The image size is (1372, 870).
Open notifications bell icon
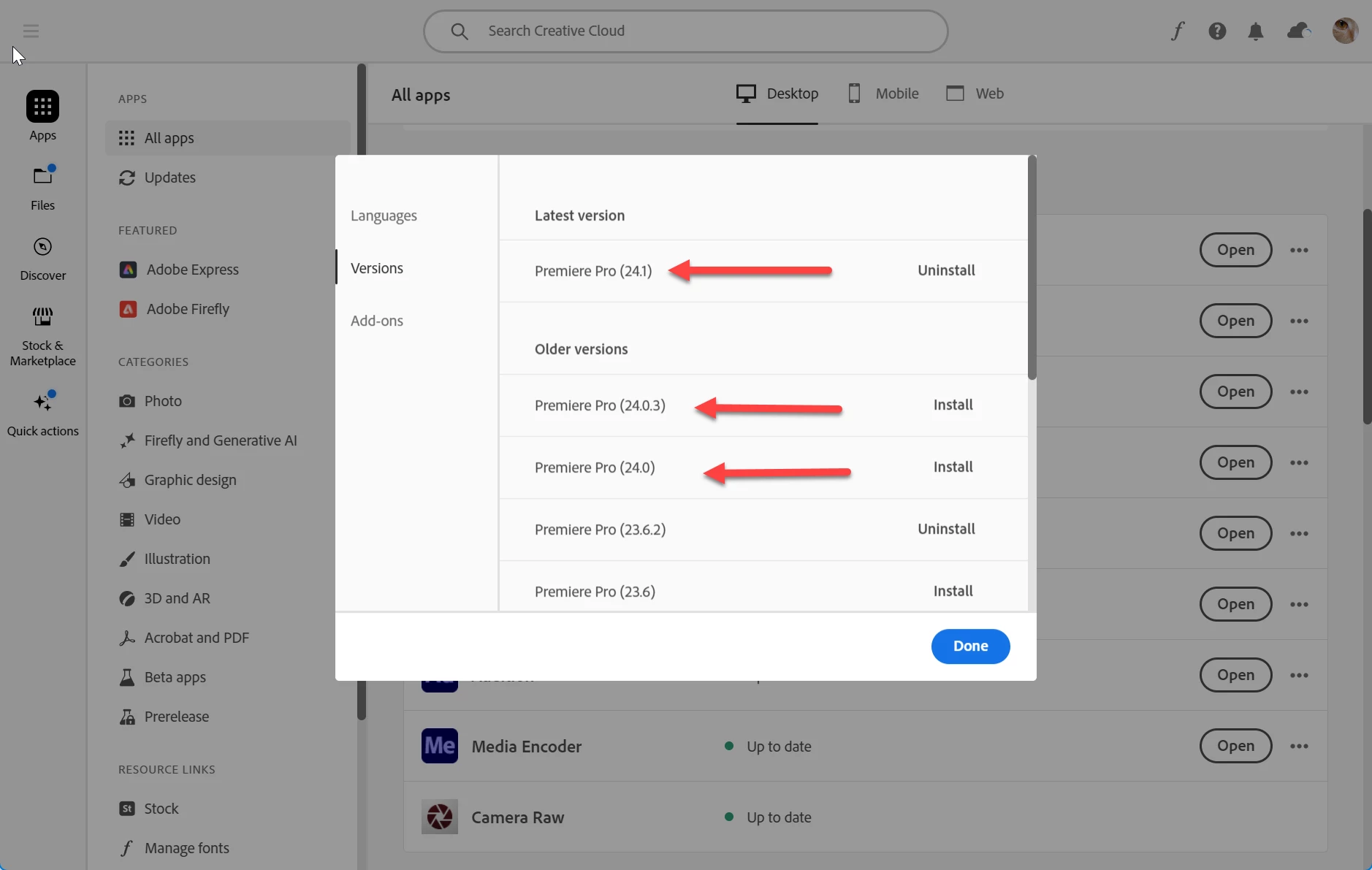click(1256, 31)
